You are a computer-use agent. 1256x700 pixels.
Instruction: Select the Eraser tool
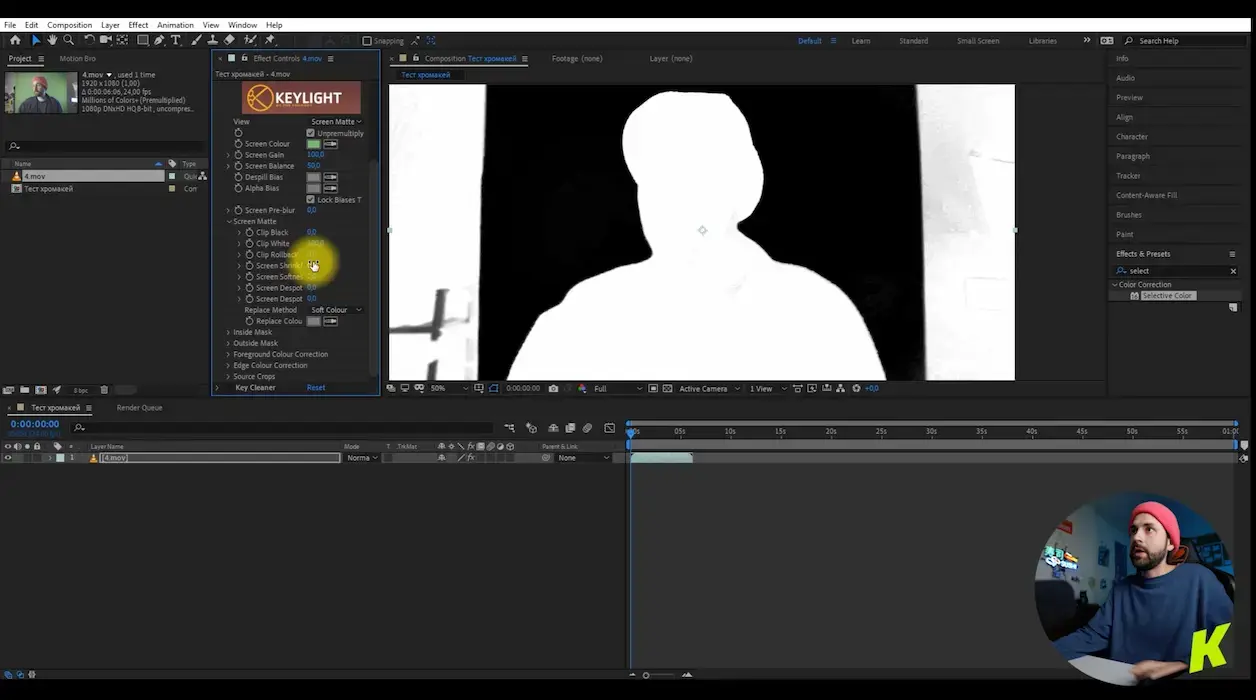pyautogui.click(x=229, y=40)
